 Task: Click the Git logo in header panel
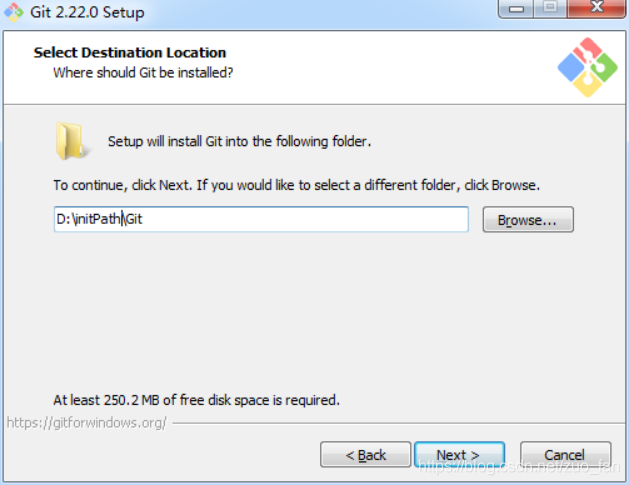(588, 67)
